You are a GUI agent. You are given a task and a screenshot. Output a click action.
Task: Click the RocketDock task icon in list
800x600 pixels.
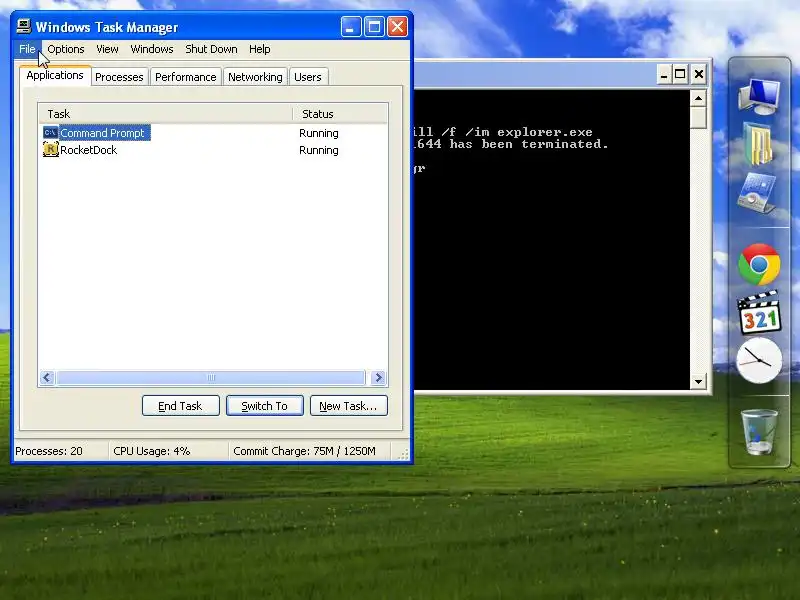tap(50, 149)
